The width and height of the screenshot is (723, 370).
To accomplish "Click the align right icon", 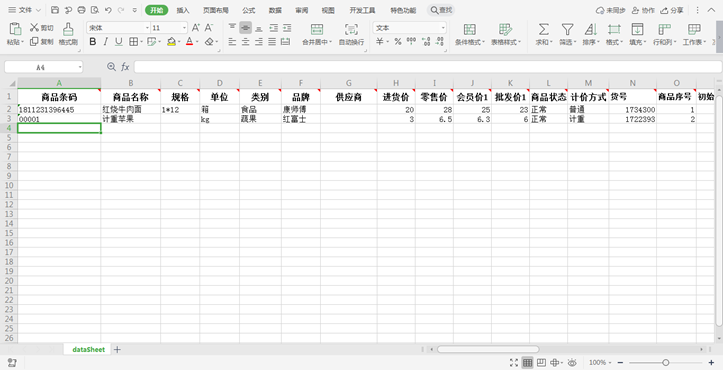I will coord(259,42).
